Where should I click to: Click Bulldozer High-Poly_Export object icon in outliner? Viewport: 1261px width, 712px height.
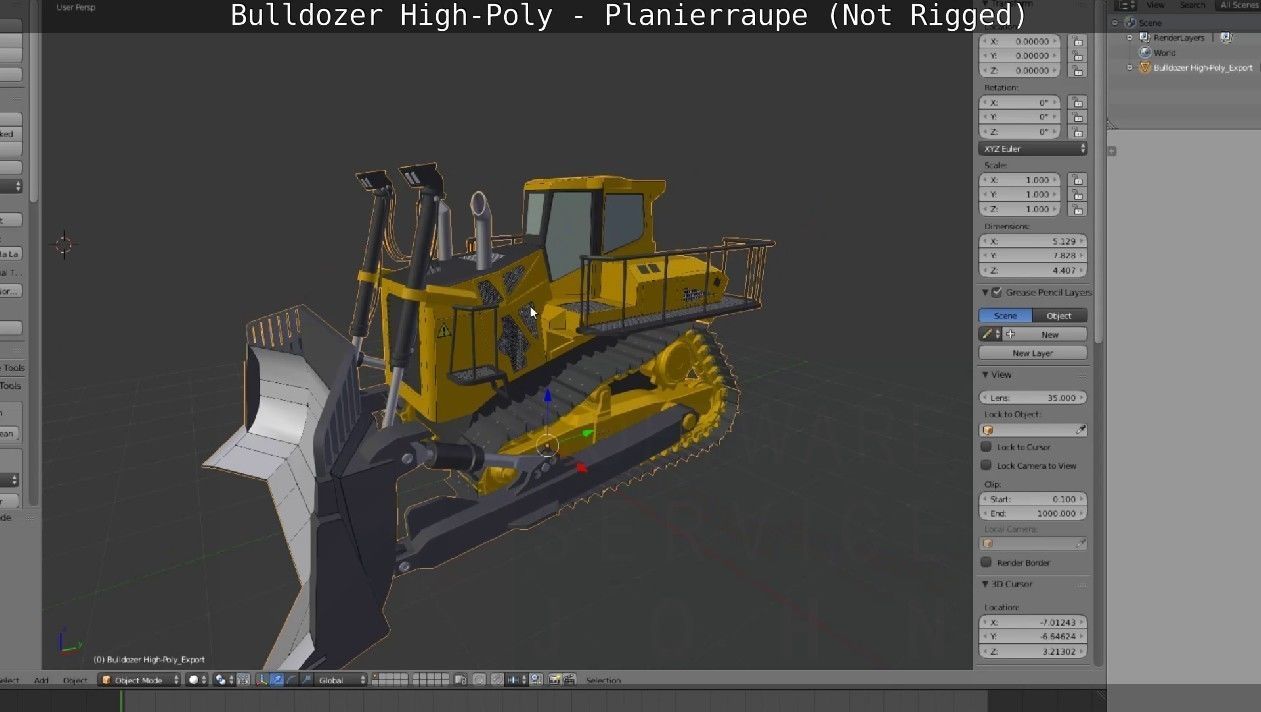(x=1145, y=68)
